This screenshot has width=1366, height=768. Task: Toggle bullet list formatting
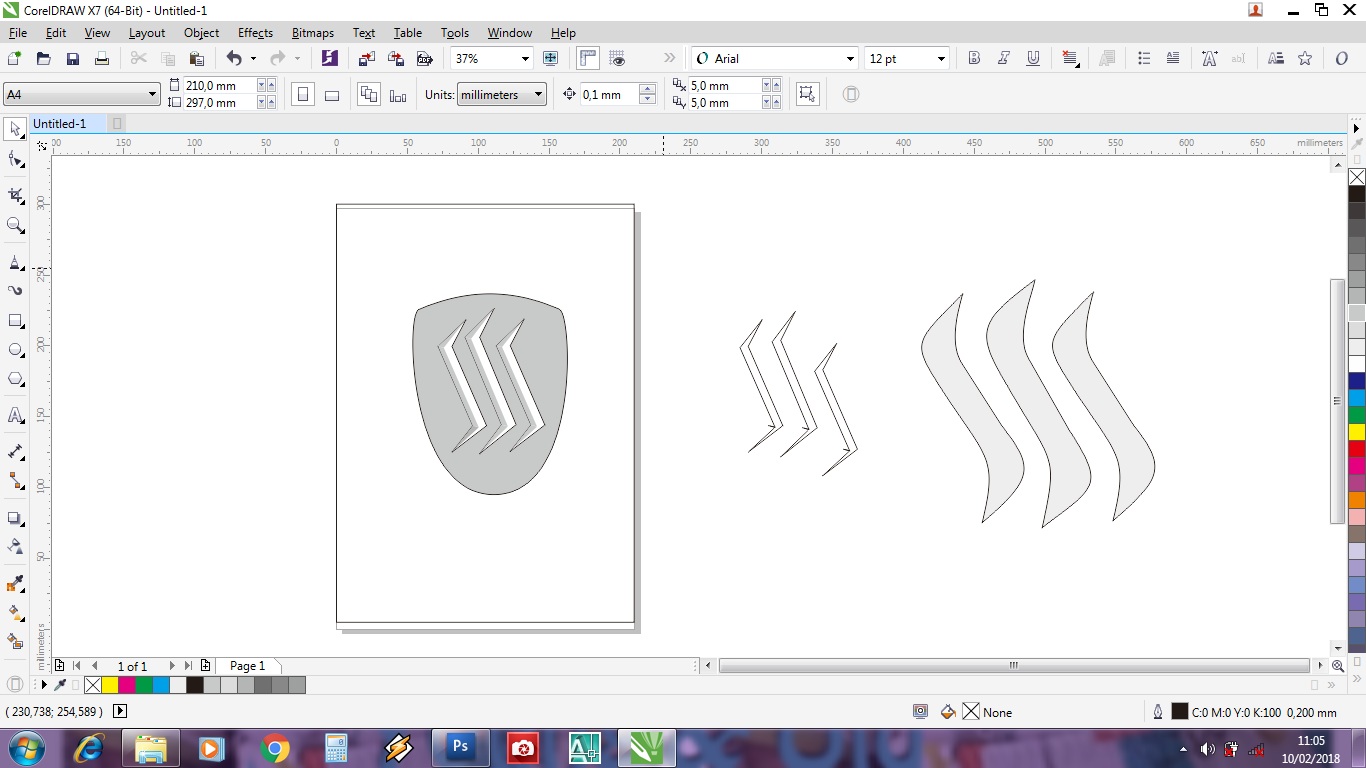click(x=1145, y=59)
